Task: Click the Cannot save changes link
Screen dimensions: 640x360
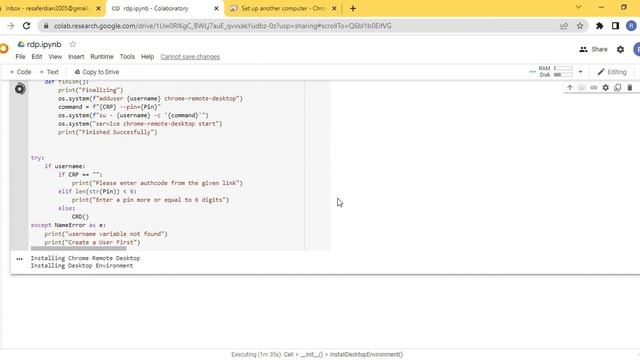Action: click(190, 57)
